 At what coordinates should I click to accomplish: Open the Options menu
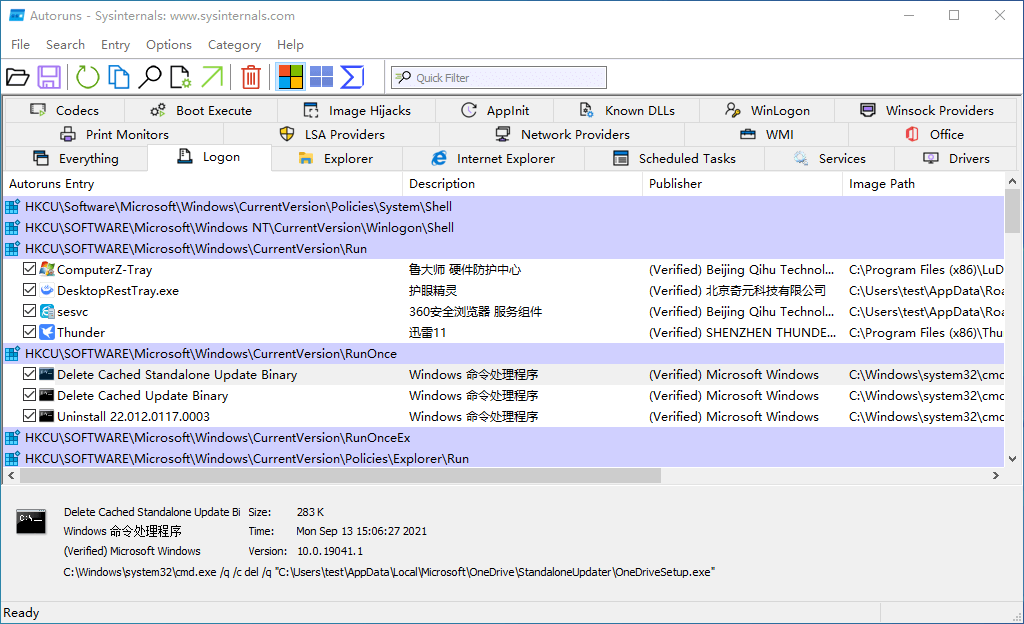click(169, 44)
